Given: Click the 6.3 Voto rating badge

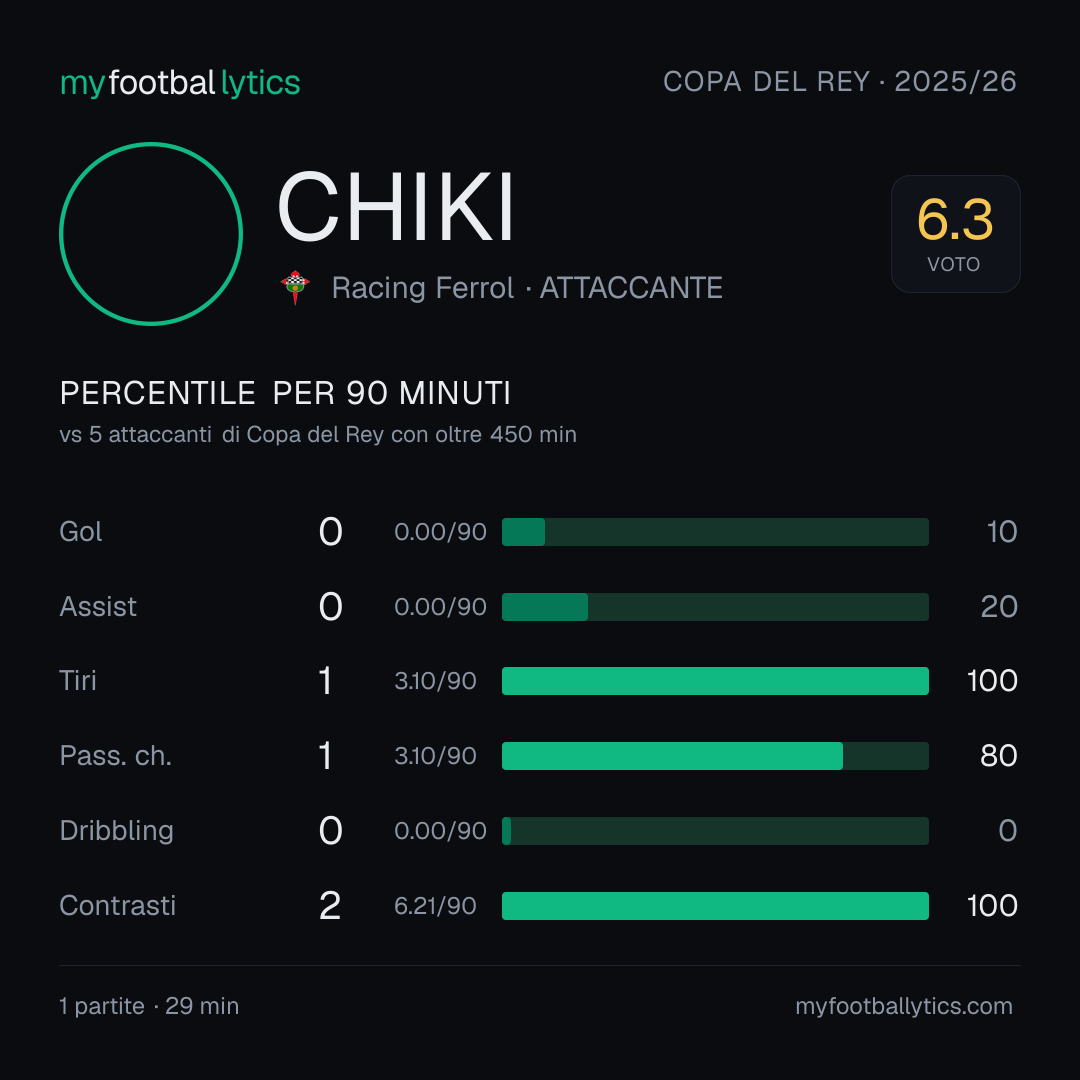Looking at the screenshot, I should (955, 234).
